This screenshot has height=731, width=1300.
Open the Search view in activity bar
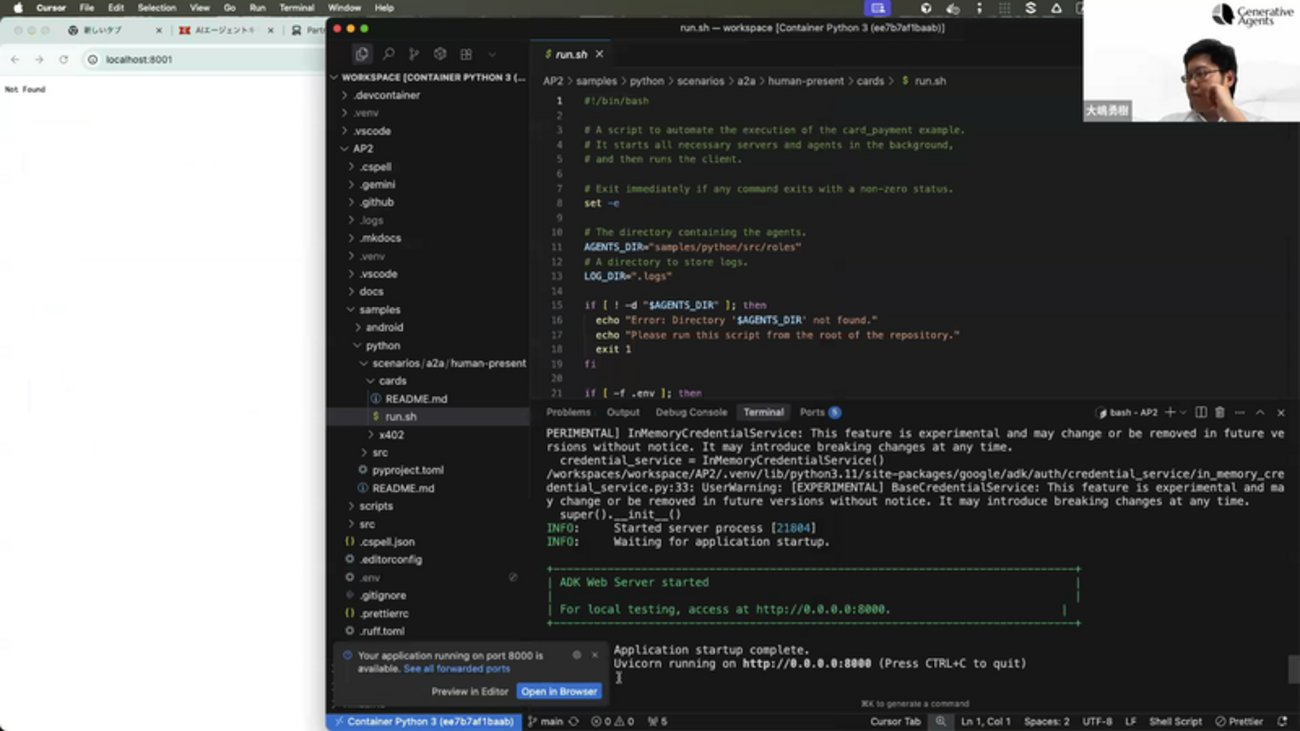coord(388,54)
